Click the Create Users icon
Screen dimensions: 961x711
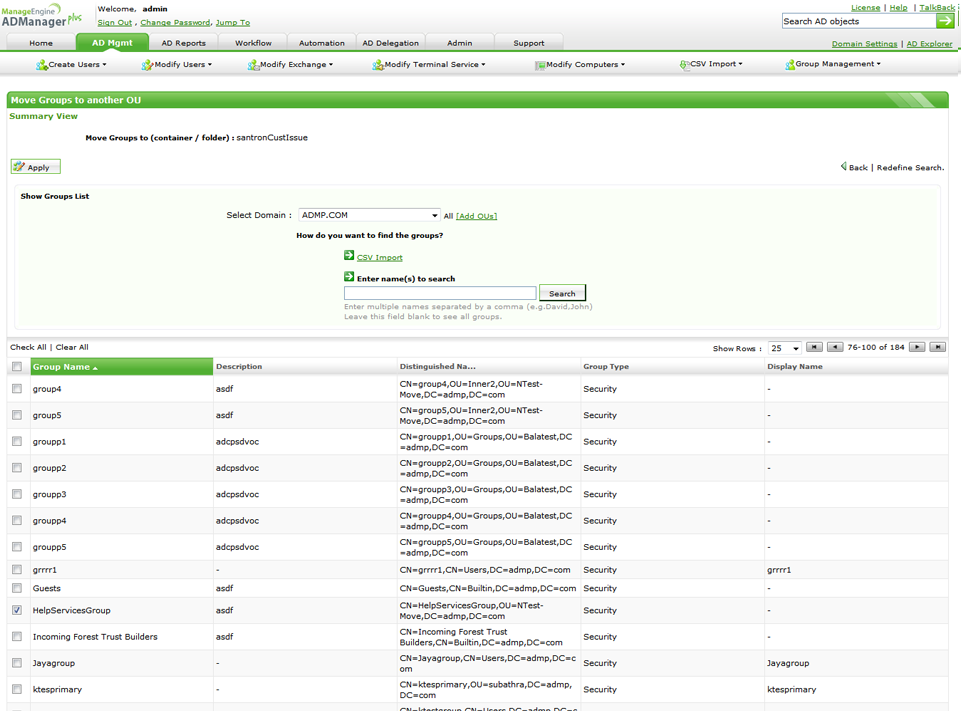42,65
